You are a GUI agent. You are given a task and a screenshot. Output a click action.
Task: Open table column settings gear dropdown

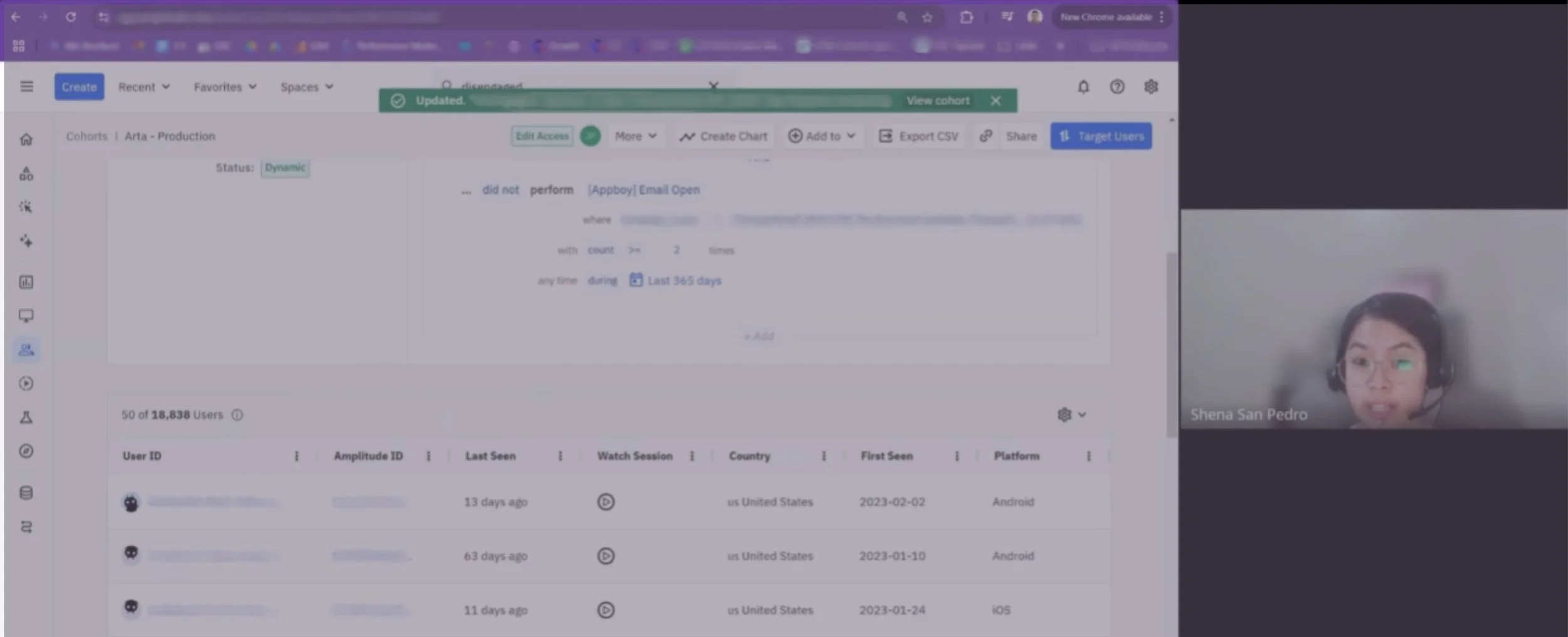pyautogui.click(x=1072, y=415)
